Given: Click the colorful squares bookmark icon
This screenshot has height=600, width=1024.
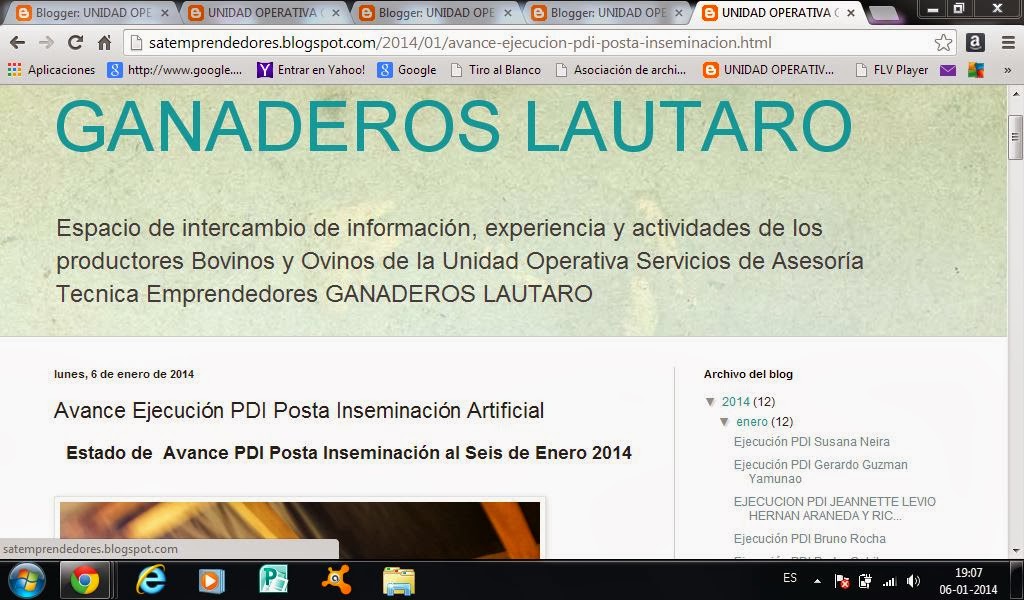Looking at the screenshot, I should [x=976, y=70].
